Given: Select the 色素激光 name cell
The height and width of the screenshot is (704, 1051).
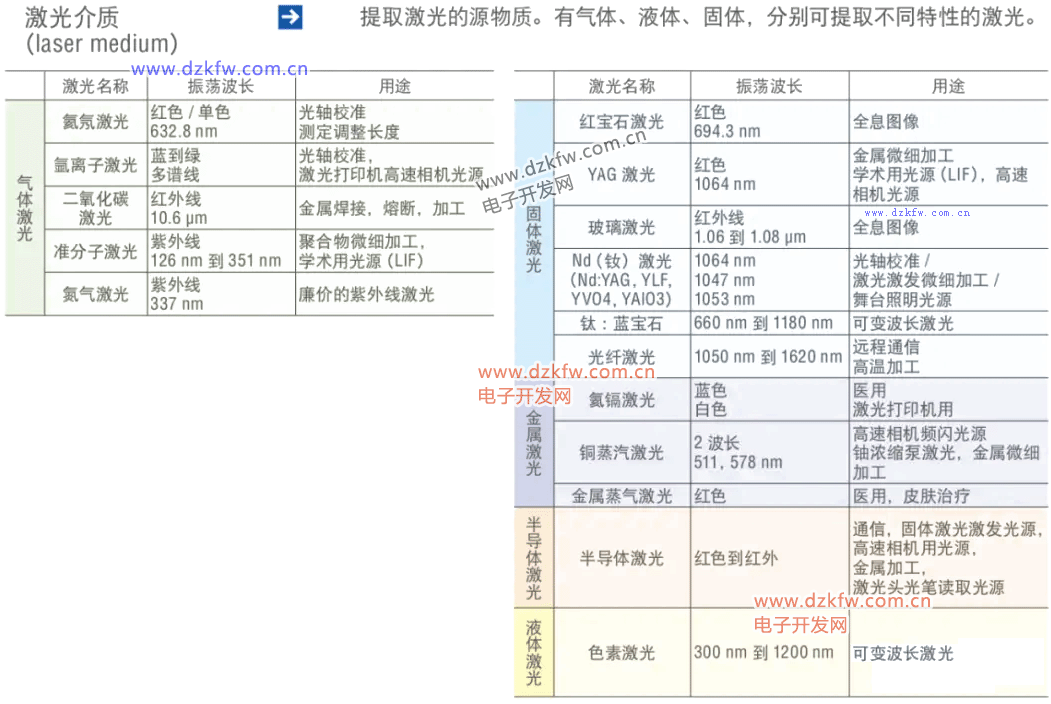Looking at the screenshot, I should pyautogui.click(x=621, y=653).
